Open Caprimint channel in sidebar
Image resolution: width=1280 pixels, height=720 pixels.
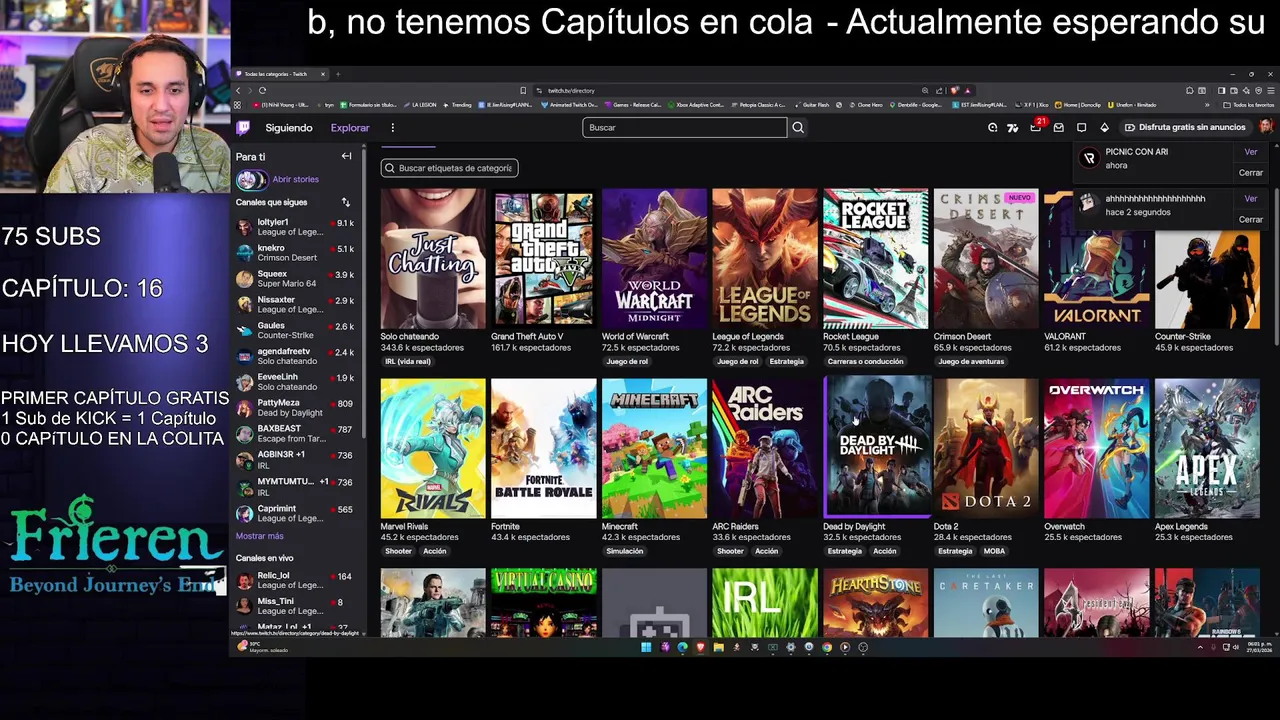295,514
